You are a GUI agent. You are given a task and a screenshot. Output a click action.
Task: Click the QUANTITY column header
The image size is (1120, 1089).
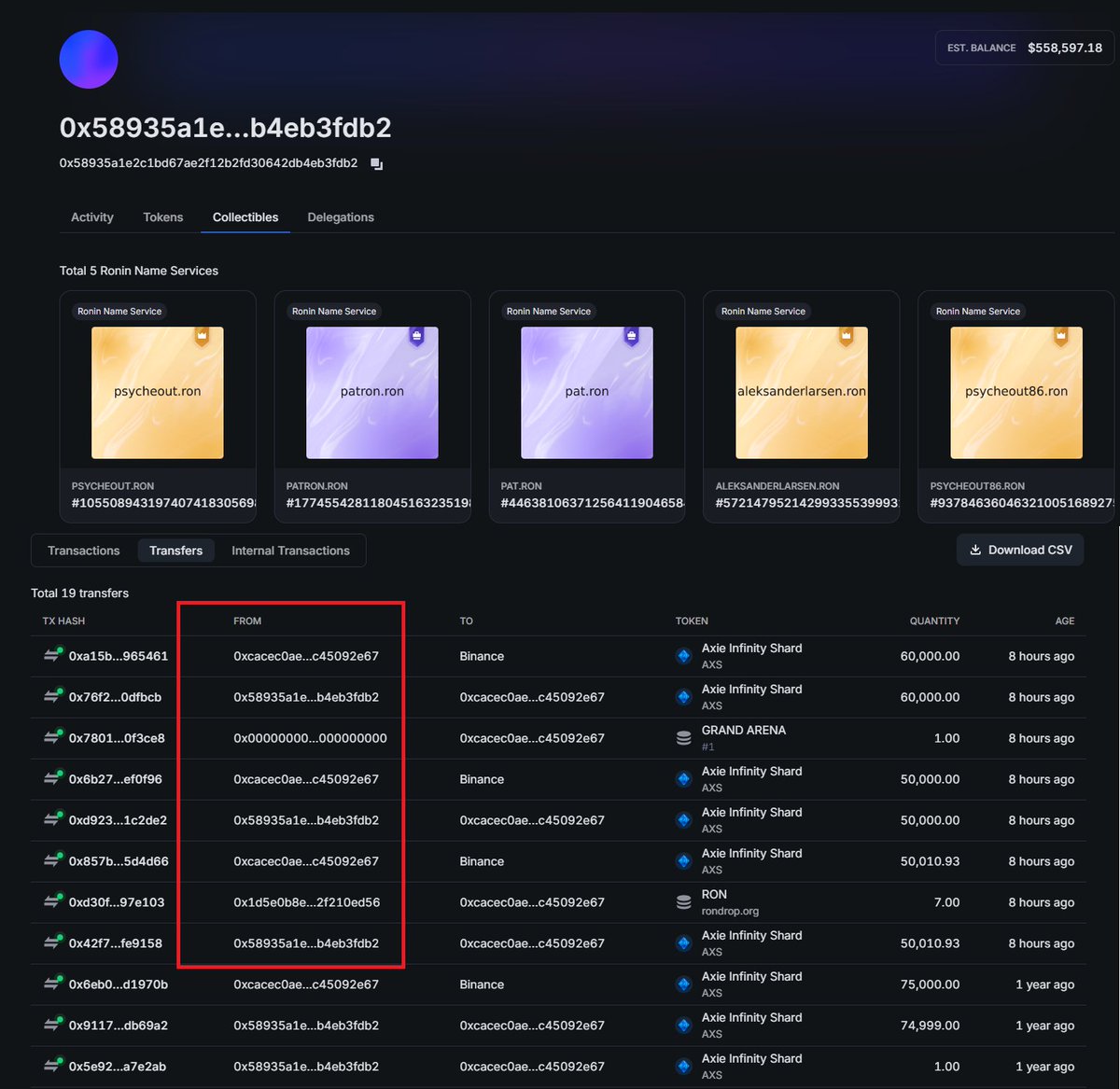coord(934,621)
